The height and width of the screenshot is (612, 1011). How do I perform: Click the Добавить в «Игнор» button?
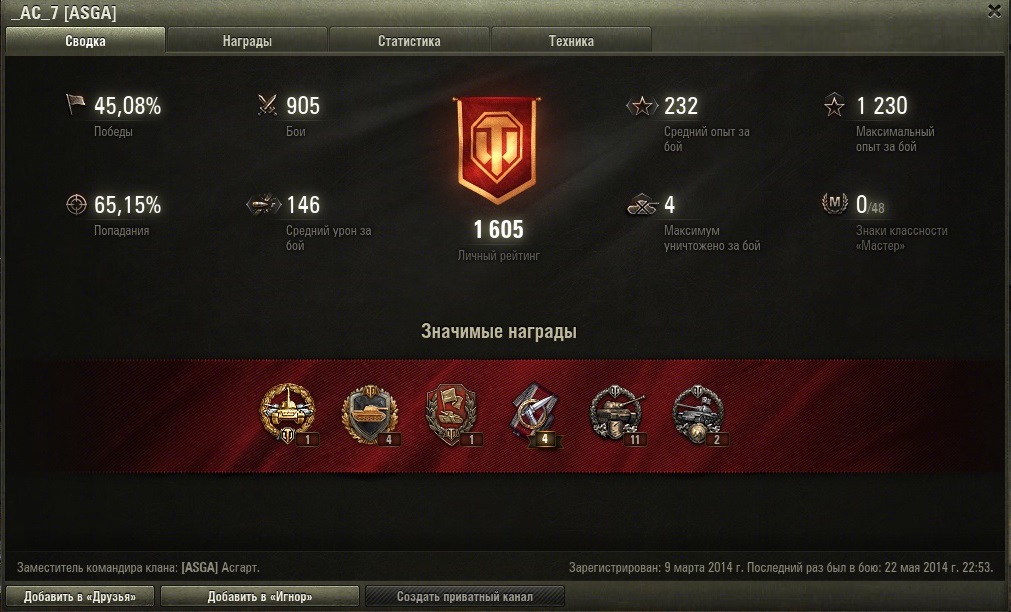pyautogui.click(x=260, y=596)
